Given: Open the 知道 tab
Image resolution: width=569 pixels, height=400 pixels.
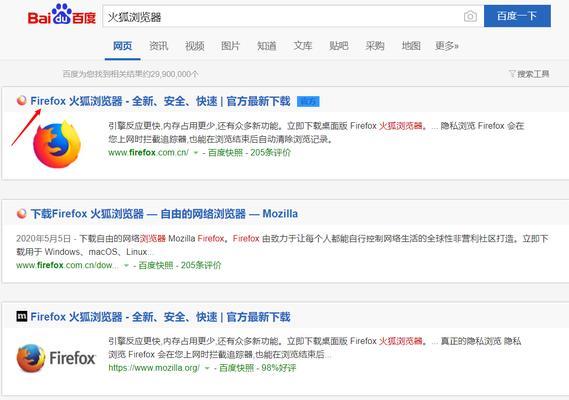Looking at the screenshot, I should pos(267,46).
